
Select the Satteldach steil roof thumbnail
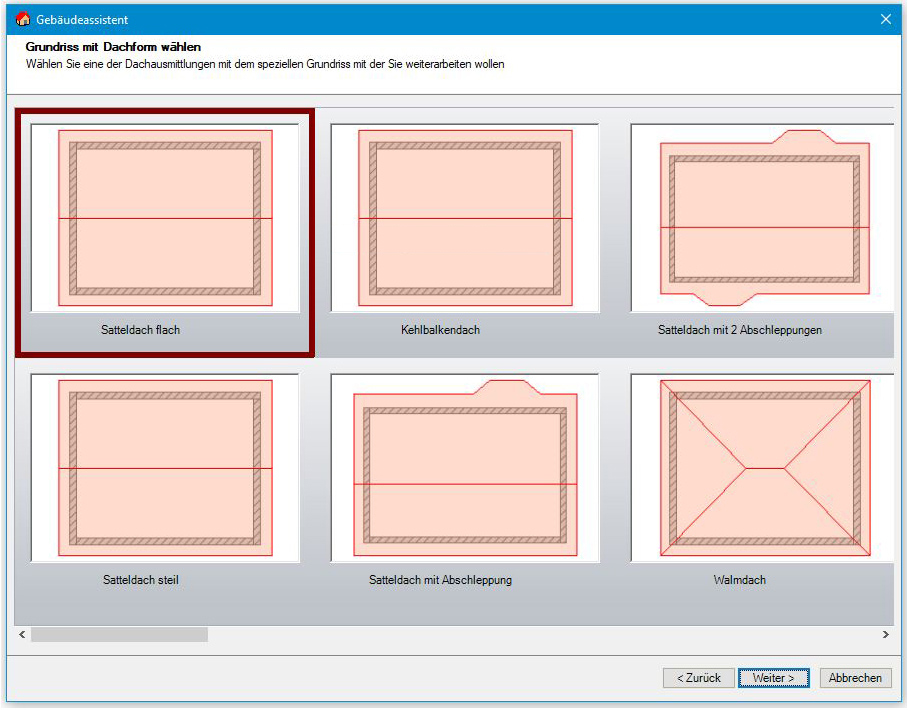(165, 468)
